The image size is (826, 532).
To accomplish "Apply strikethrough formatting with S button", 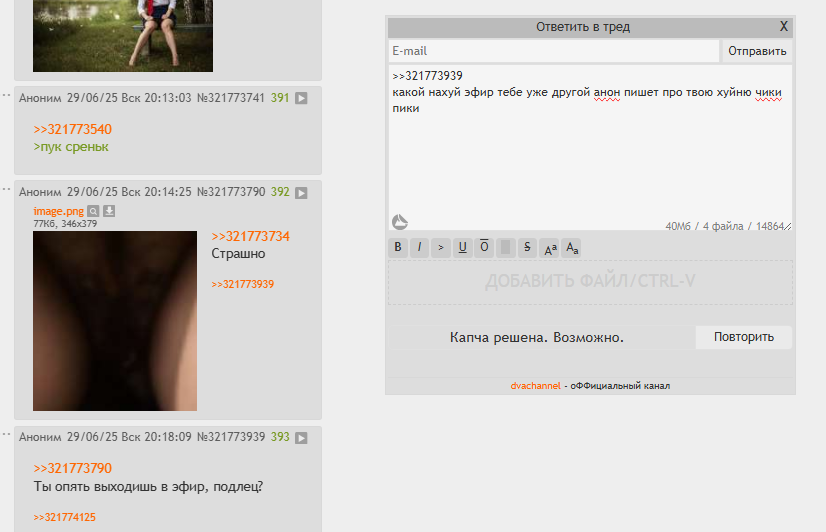I will pyautogui.click(x=527, y=247).
